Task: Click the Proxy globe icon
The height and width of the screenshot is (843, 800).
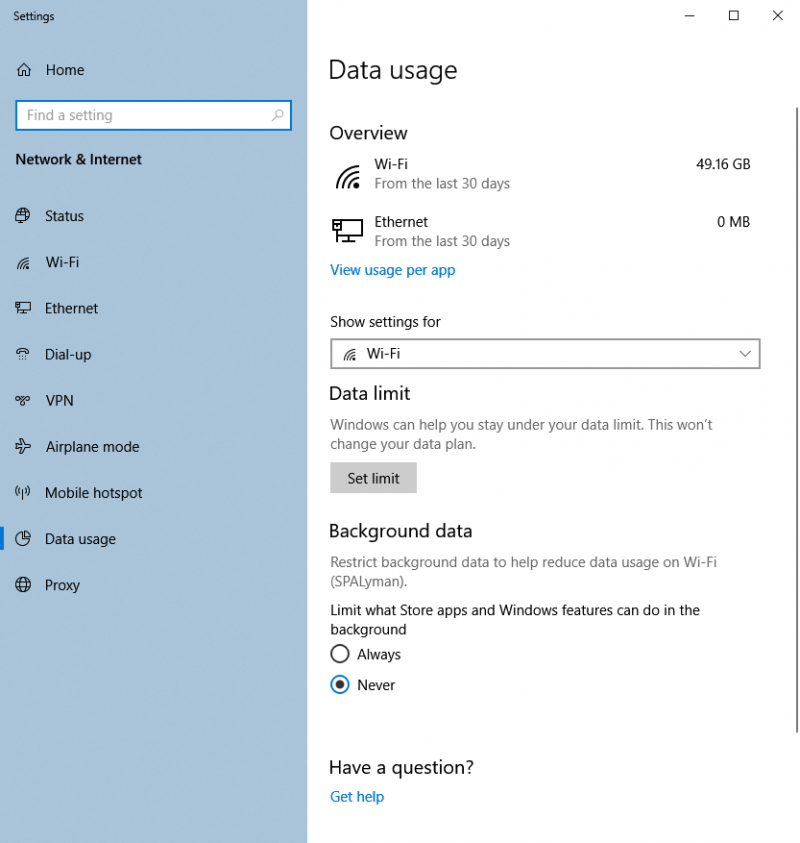Action: point(23,584)
